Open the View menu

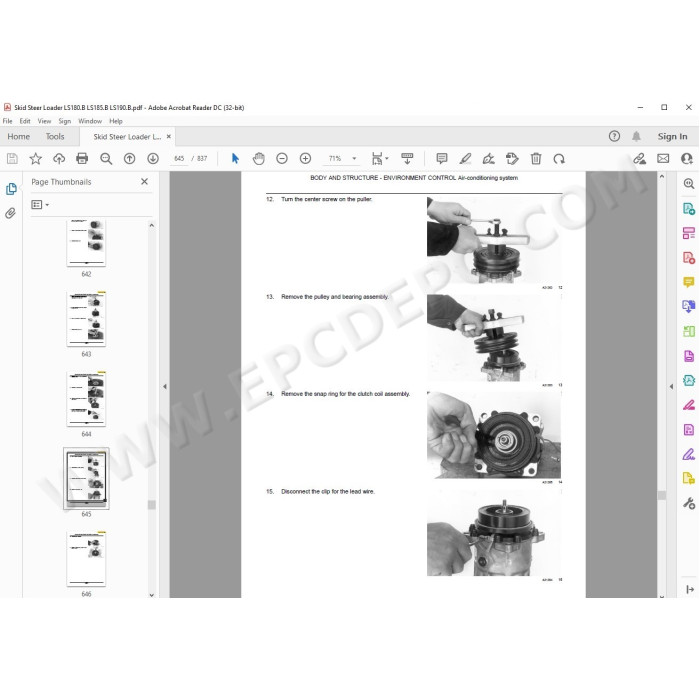pos(44,121)
